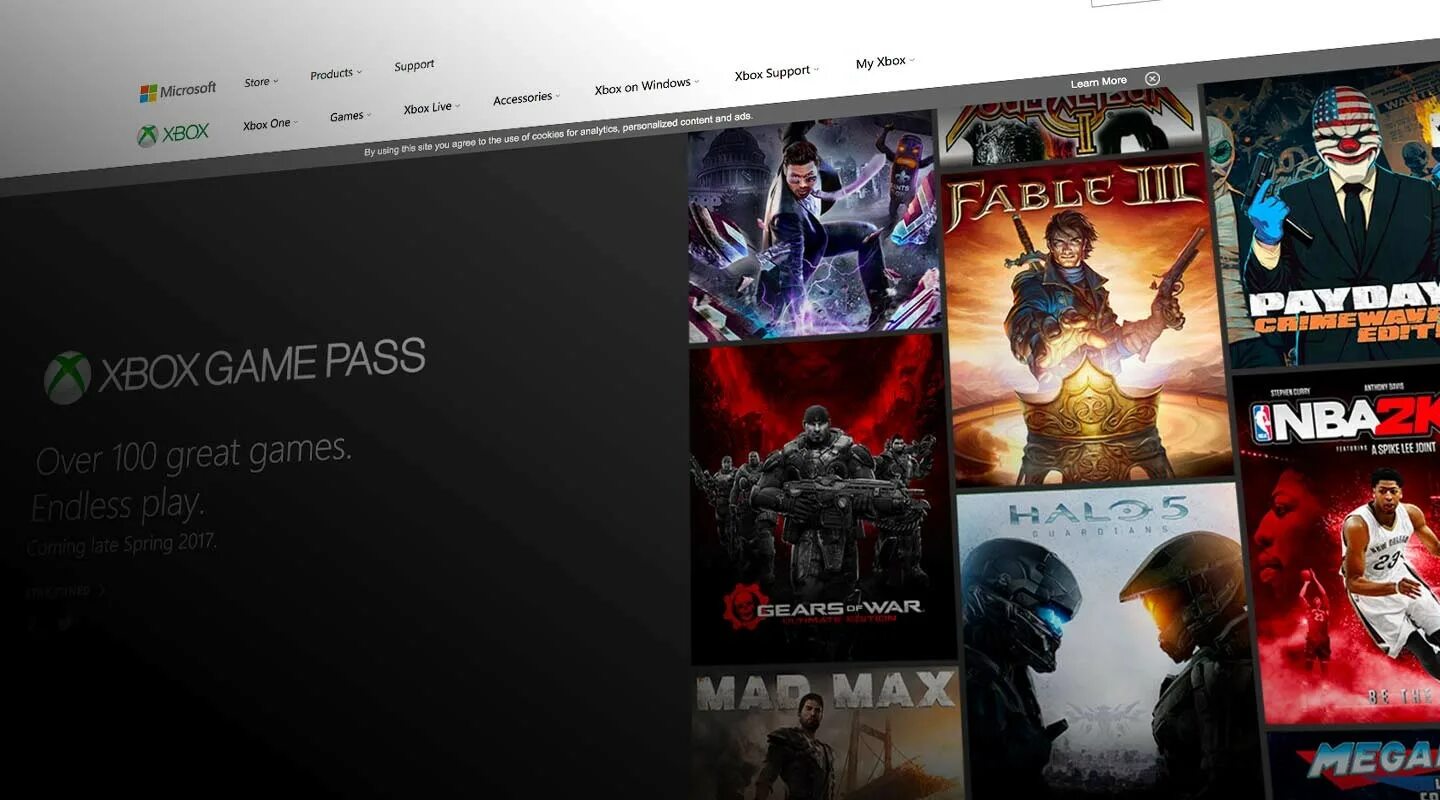This screenshot has width=1440, height=800.
Task: Click the text "Endless play."
Action: pyautogui.click(x=117, y=505)
